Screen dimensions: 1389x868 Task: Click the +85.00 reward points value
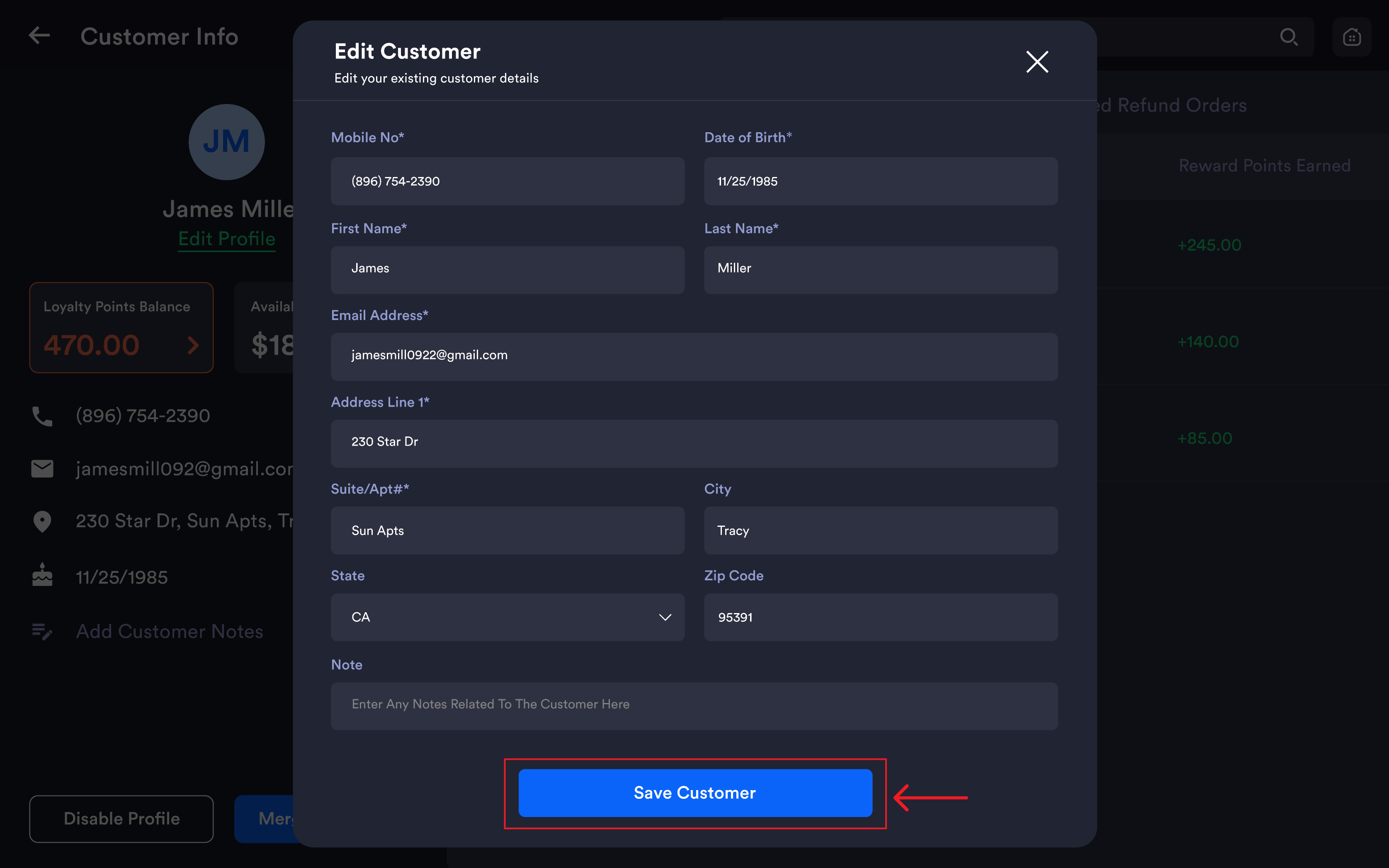[1204, 438]
